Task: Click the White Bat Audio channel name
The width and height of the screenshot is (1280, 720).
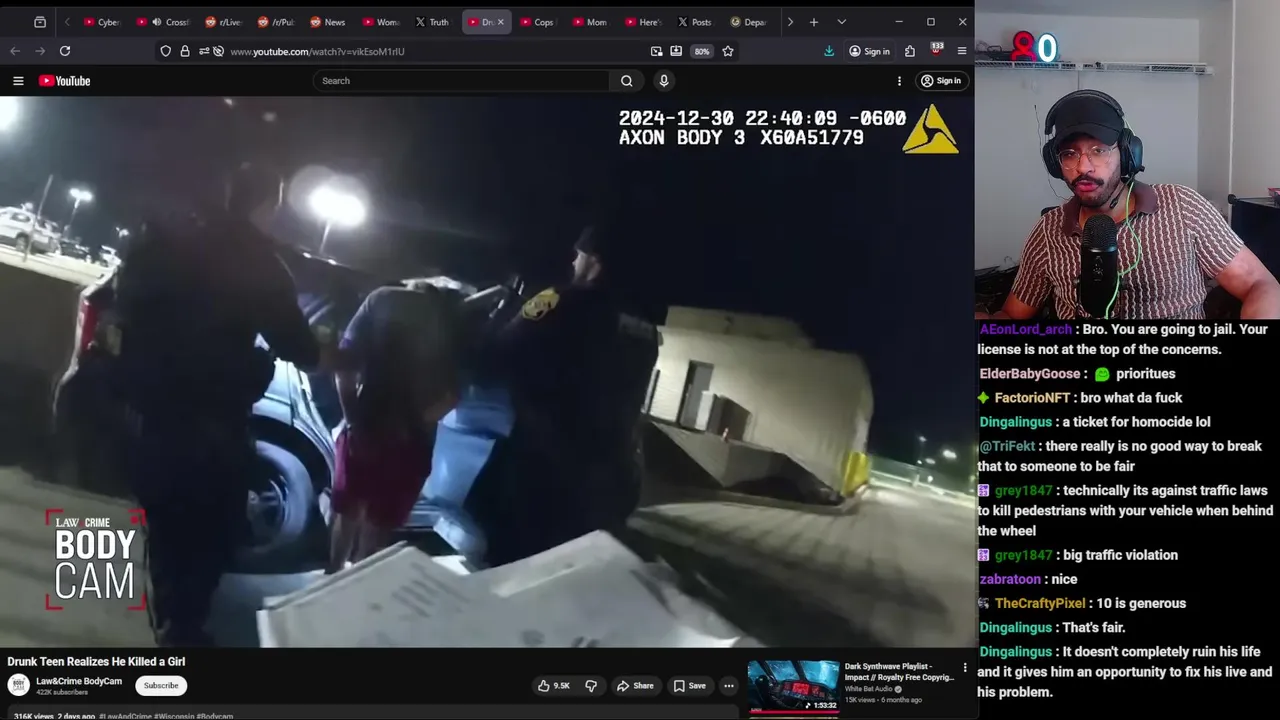Action: 870,689
